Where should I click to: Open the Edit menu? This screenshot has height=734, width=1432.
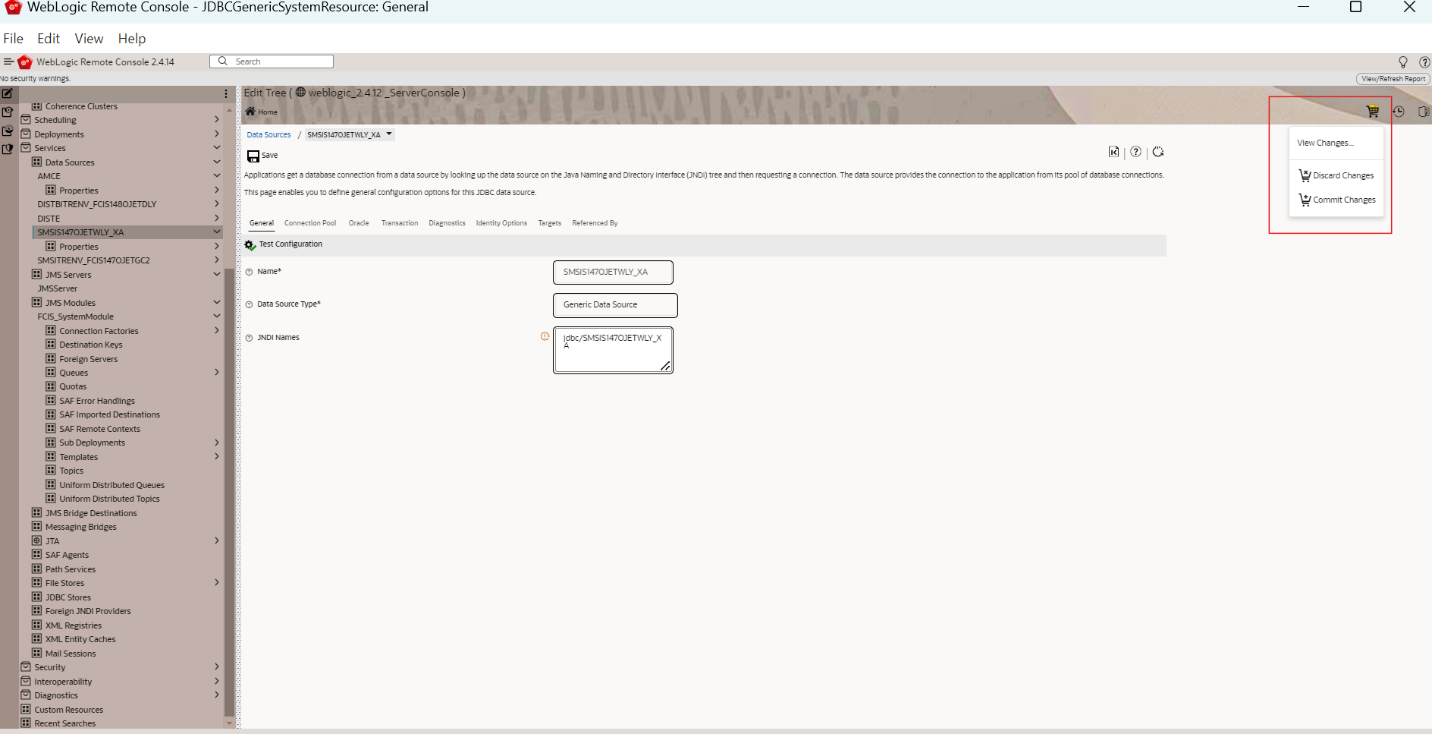pyautogui.click(x=48, y=38)
